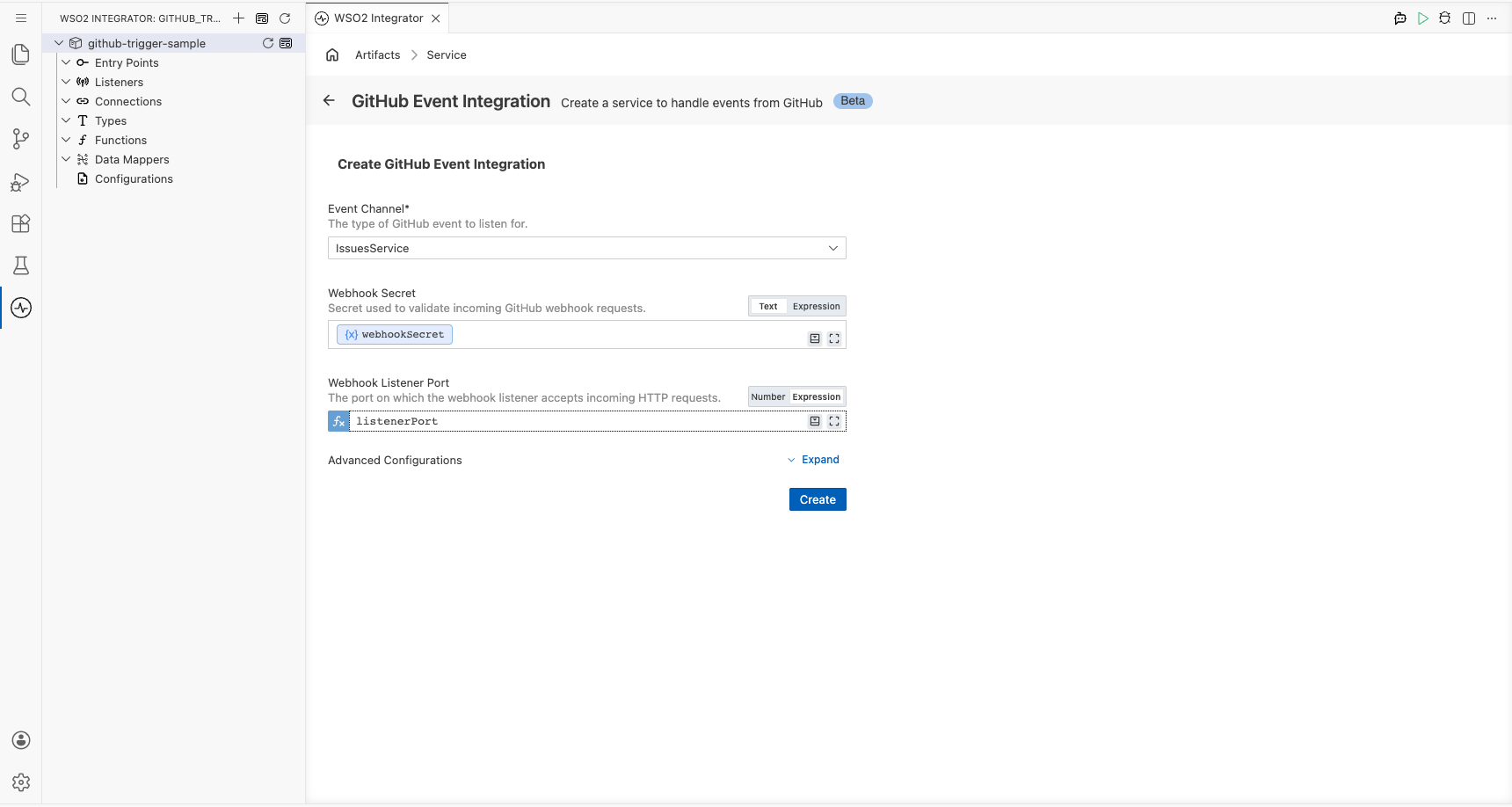
Task: Select the Entry Points tree label
Action: [x=127, y=62]
